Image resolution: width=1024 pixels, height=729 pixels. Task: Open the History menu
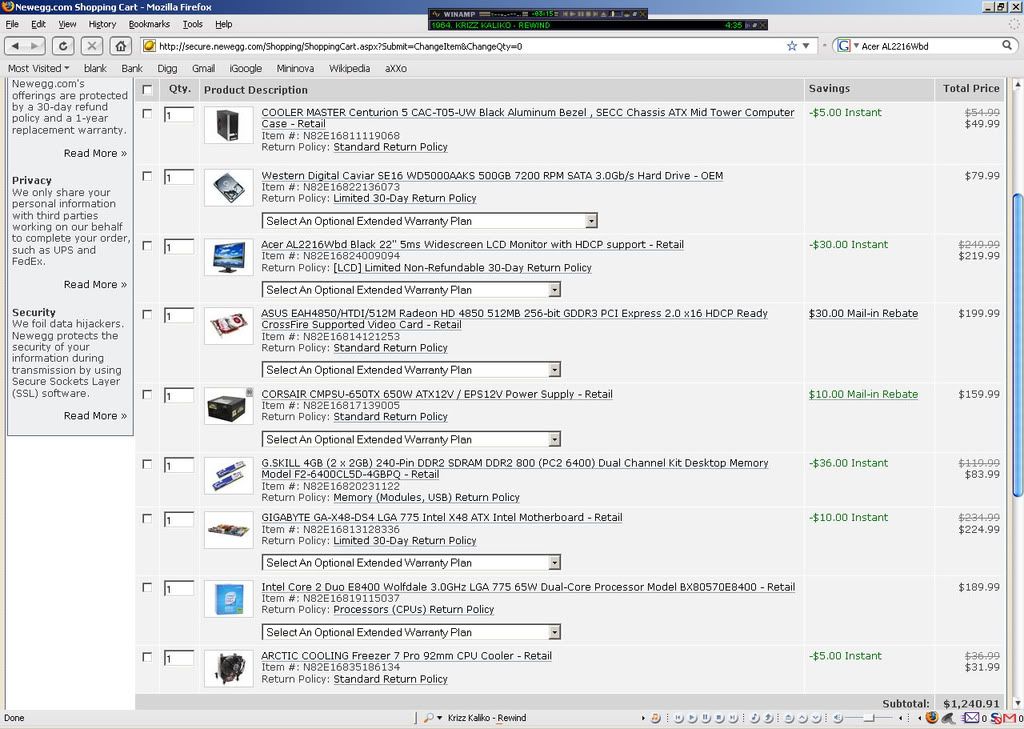click(103, 24)
